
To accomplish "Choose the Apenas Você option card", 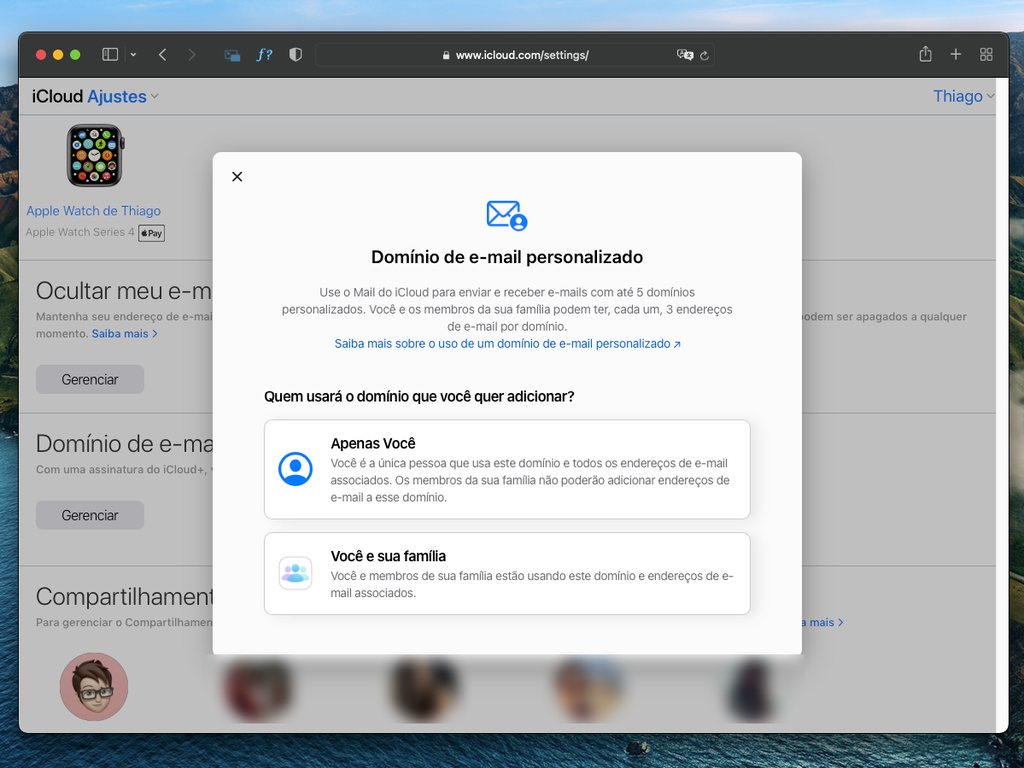I will [x=507, y=469].
